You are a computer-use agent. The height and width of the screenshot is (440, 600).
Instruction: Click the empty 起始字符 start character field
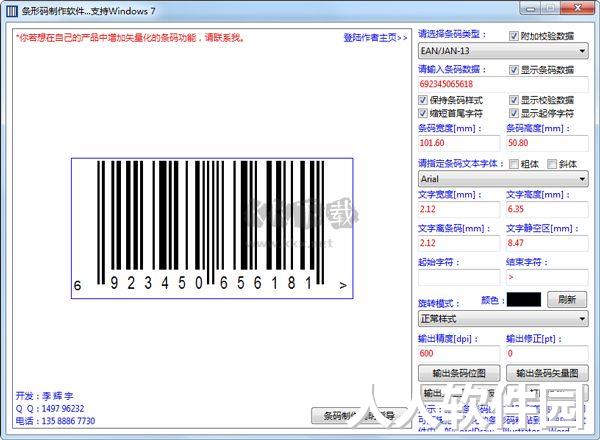[x=459, y=277]
